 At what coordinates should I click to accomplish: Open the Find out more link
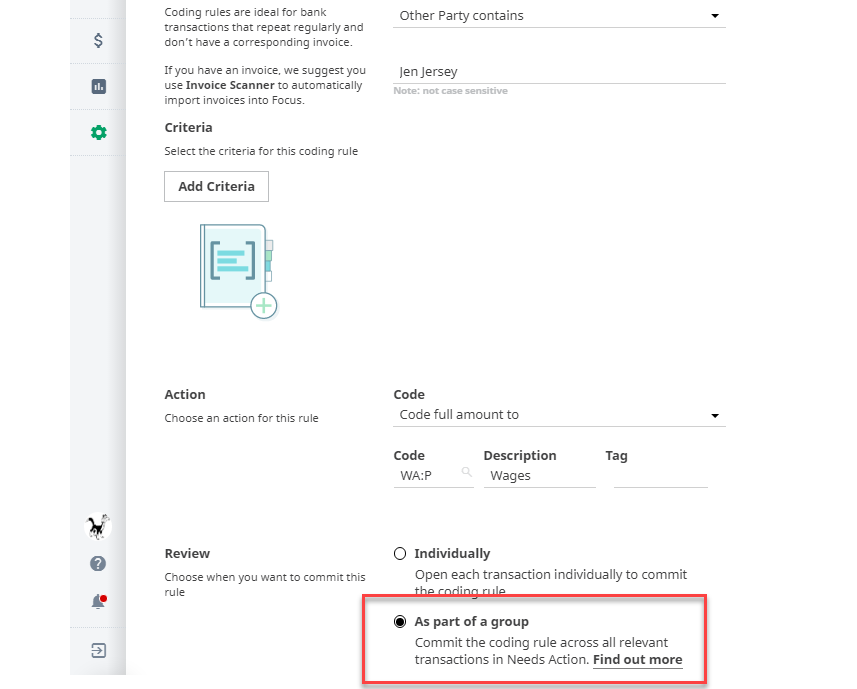pyautogui.click(x=637, y=659)
